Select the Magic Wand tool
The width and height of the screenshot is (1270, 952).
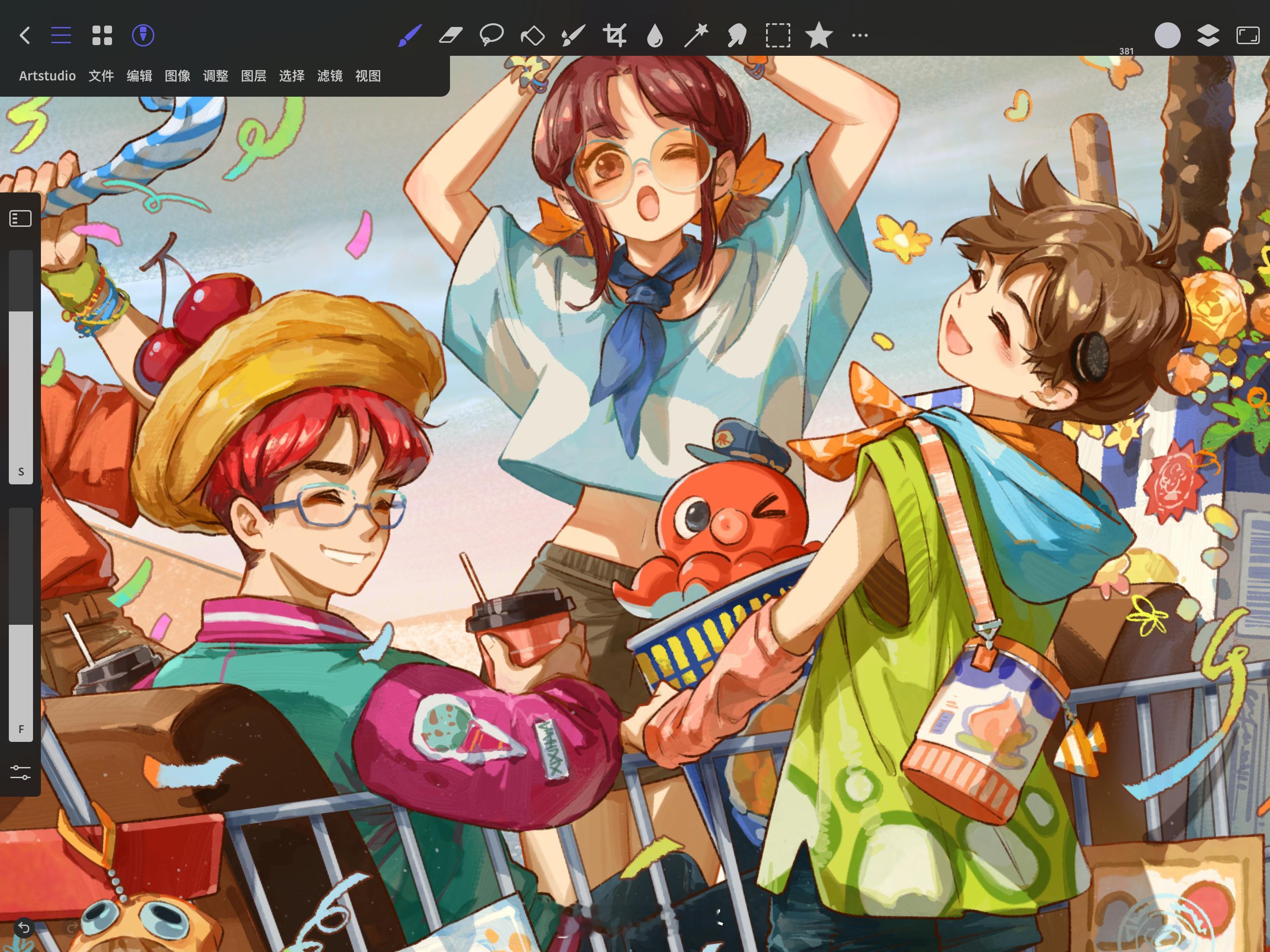click(x=696, y=36)
